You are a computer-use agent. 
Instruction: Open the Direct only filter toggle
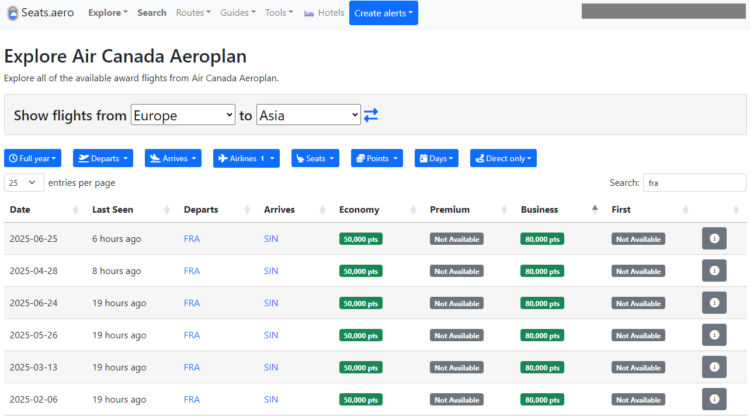(x=503, y=158)
